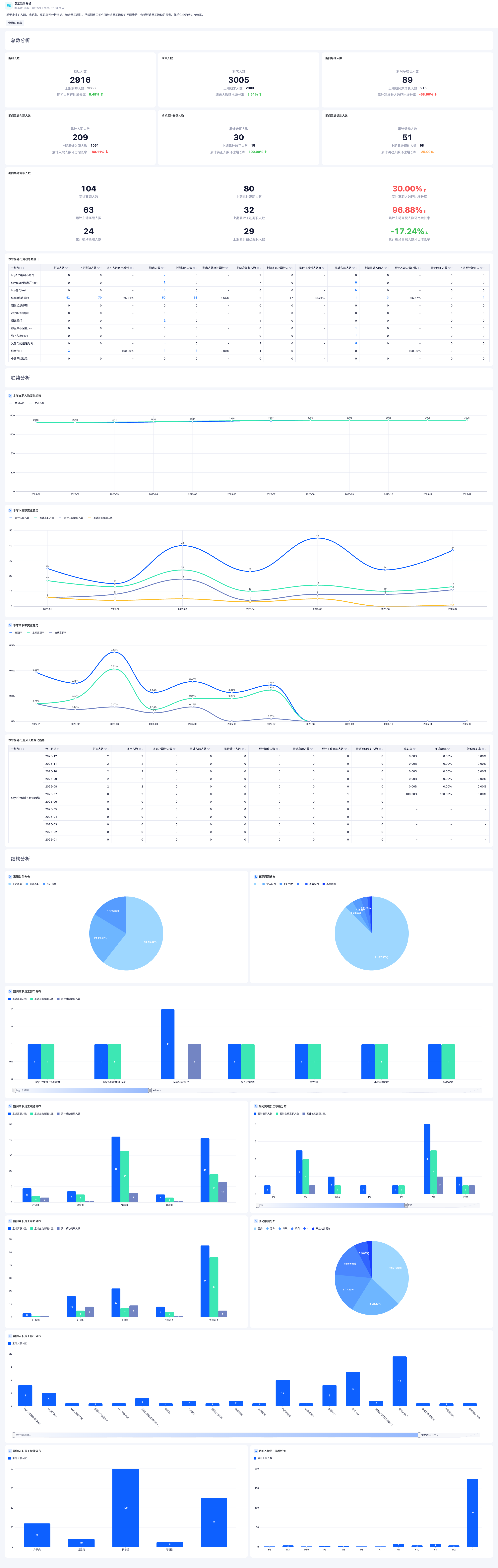Image resolution: width=498 pixels, height=1568 pixels.
Task: Click chart icon beside 离职原因分布
Action: (x=256, y=876)
